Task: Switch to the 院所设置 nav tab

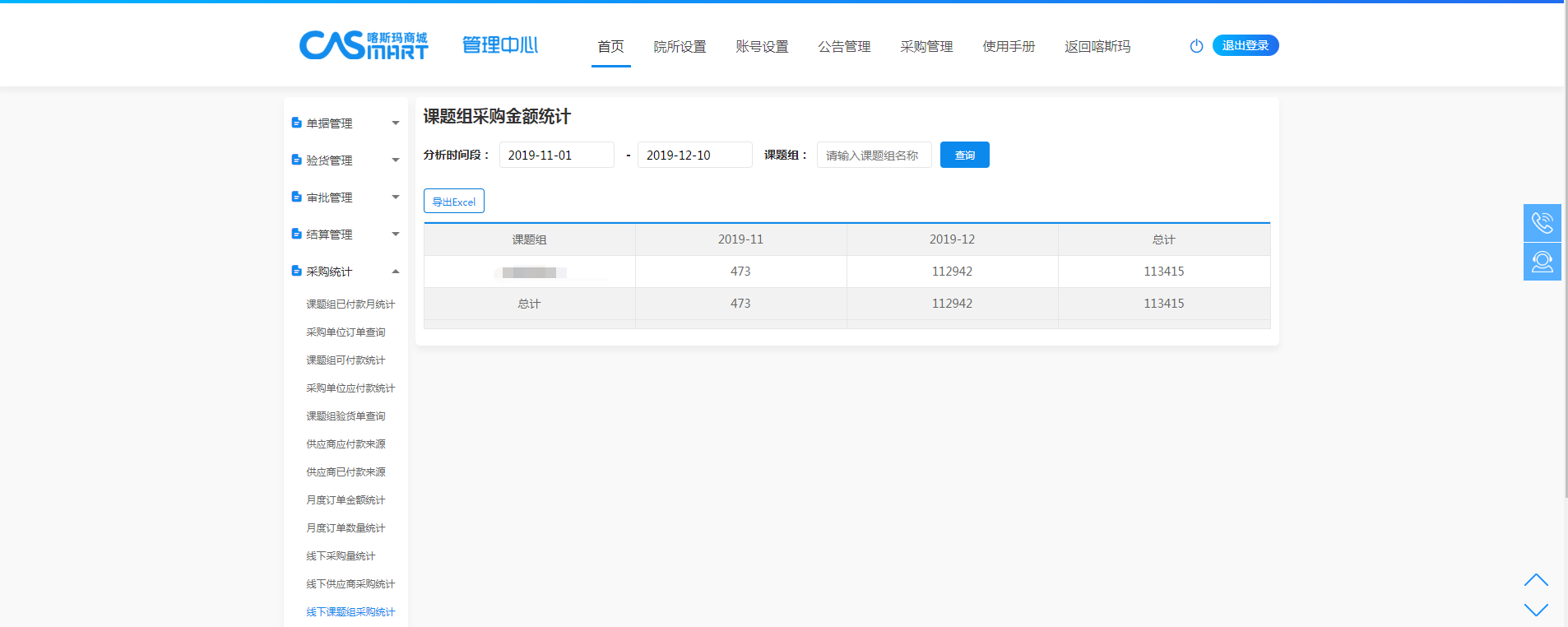Action: click(x=680, y=47)
